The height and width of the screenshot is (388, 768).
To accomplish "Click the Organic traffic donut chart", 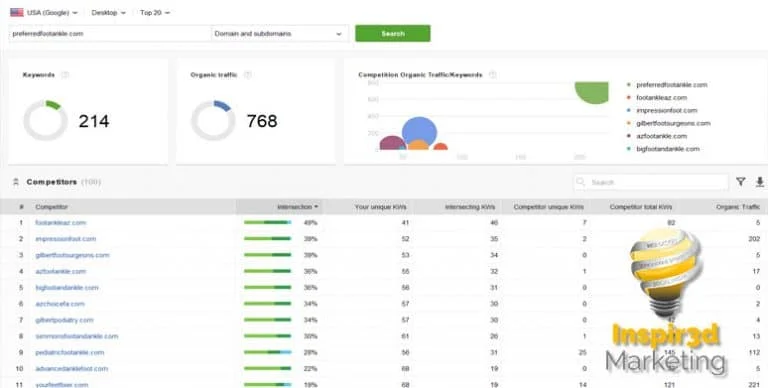I will coord(213,121).
